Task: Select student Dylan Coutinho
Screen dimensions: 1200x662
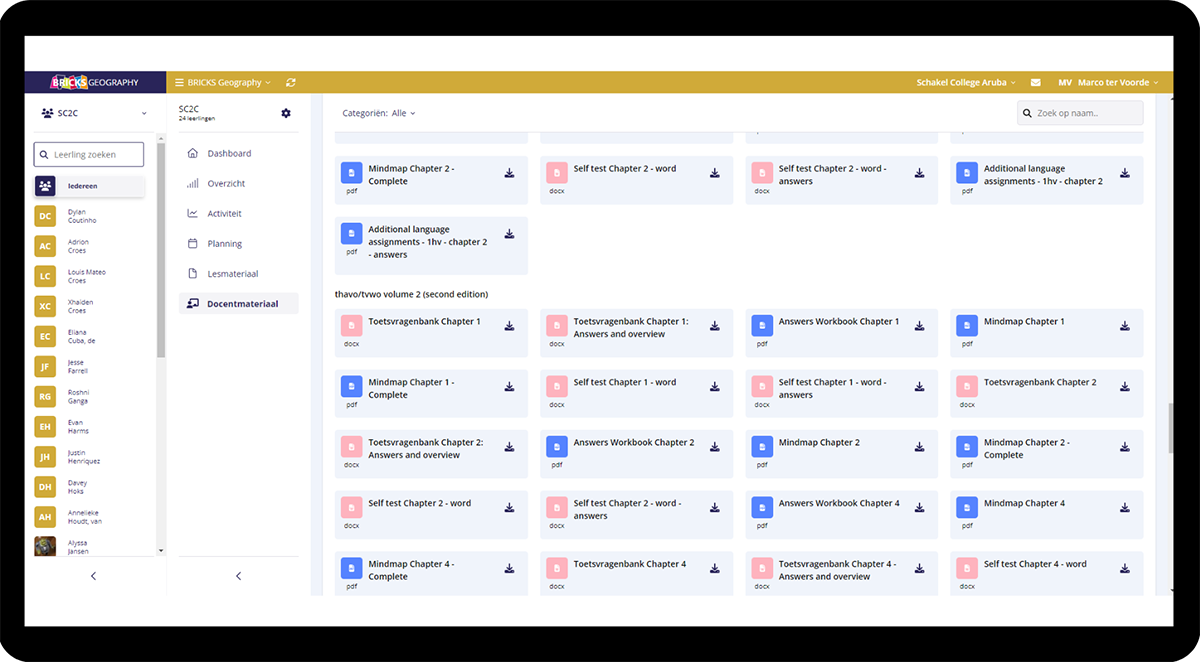Action: pos(78,216)
